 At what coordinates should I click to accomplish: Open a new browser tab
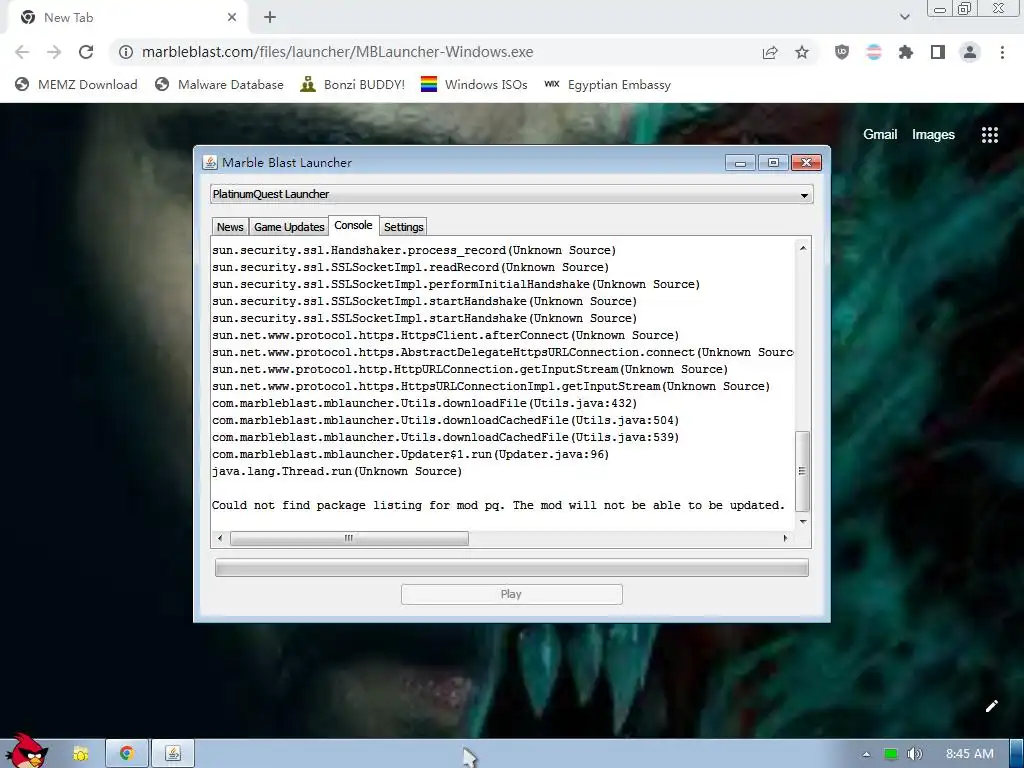270,18
